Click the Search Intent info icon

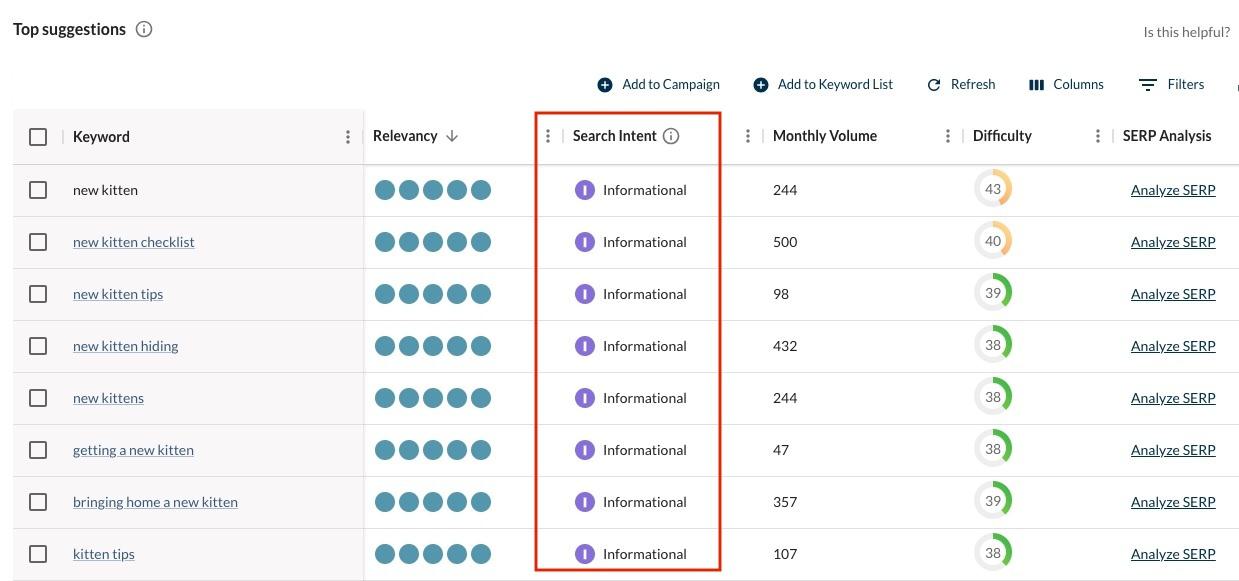pyautogui.click(x=671, y=135)
